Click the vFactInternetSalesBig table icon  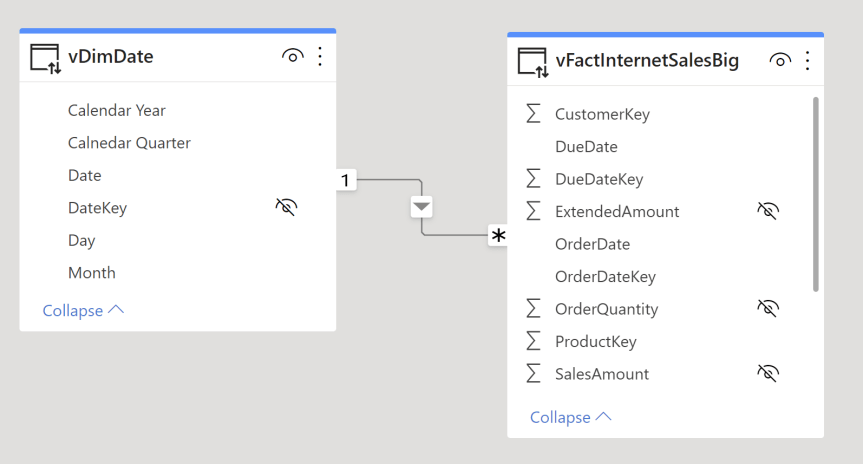(x=533, y=62)
